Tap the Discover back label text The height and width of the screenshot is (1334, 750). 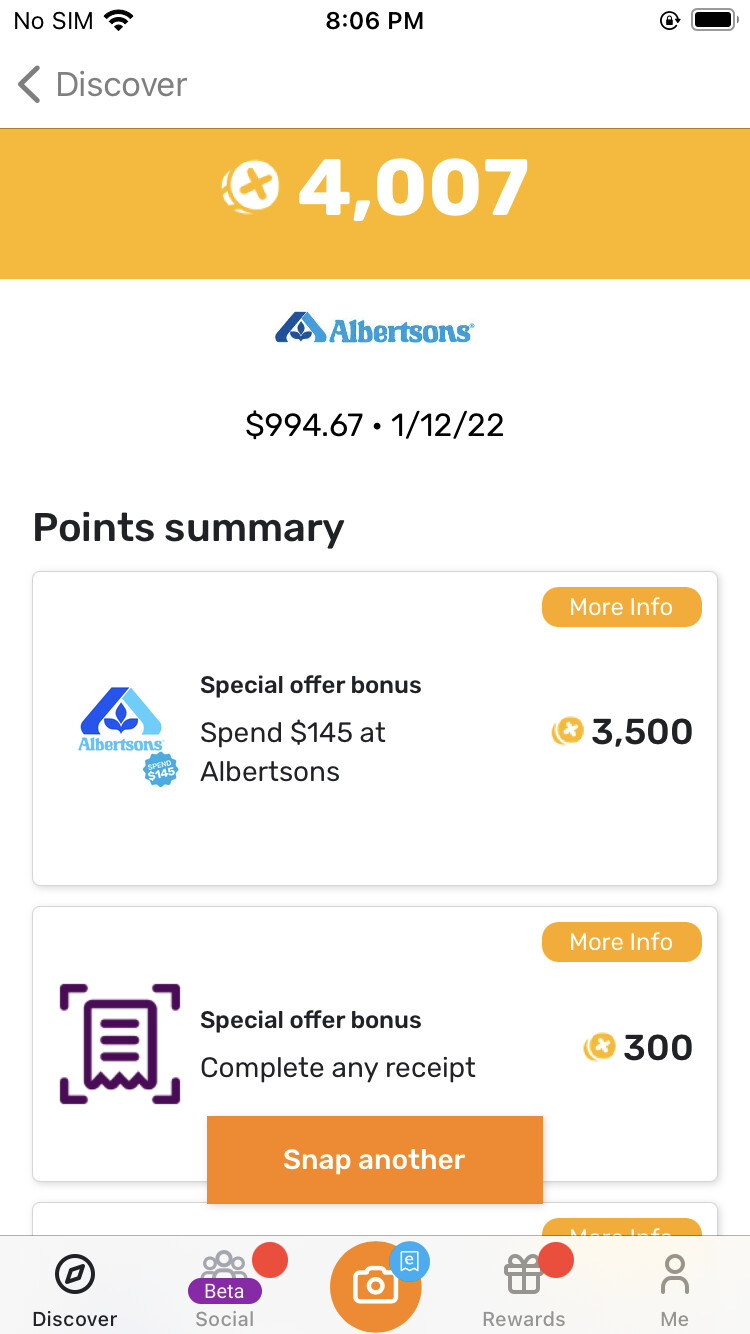coord(121,85)
